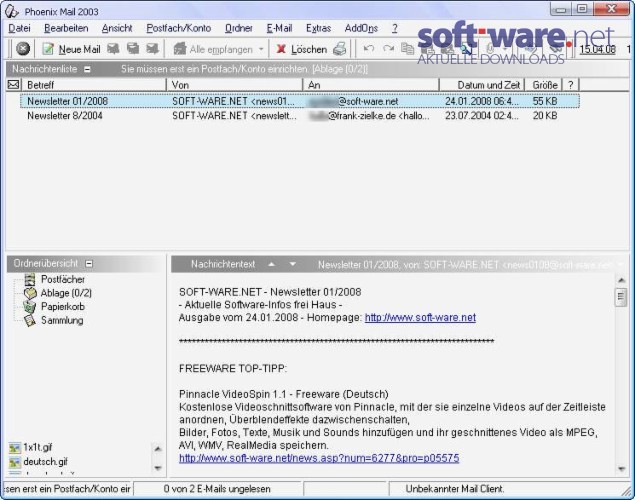Open the AddOns menu

click(x=361, y=28)
